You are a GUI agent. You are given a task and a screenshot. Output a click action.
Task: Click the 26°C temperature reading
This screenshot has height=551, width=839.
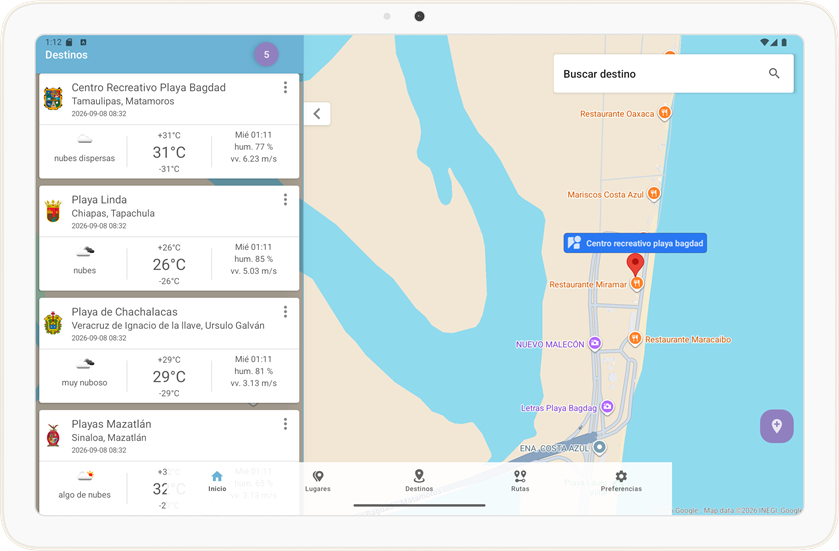click(x=169, y=264)
